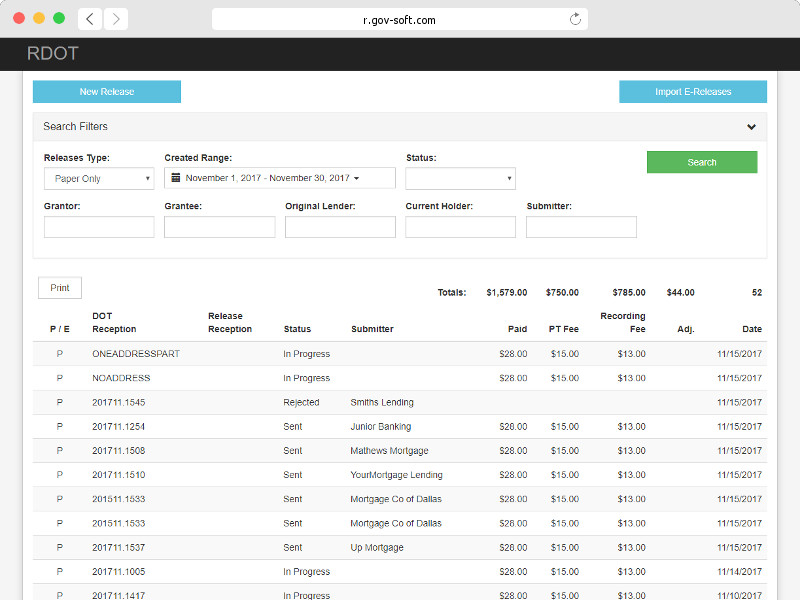The height and width of the screenshot is (600, 800).
Task: Click the $1,579.00 total paid value
Action: [507, 292]
